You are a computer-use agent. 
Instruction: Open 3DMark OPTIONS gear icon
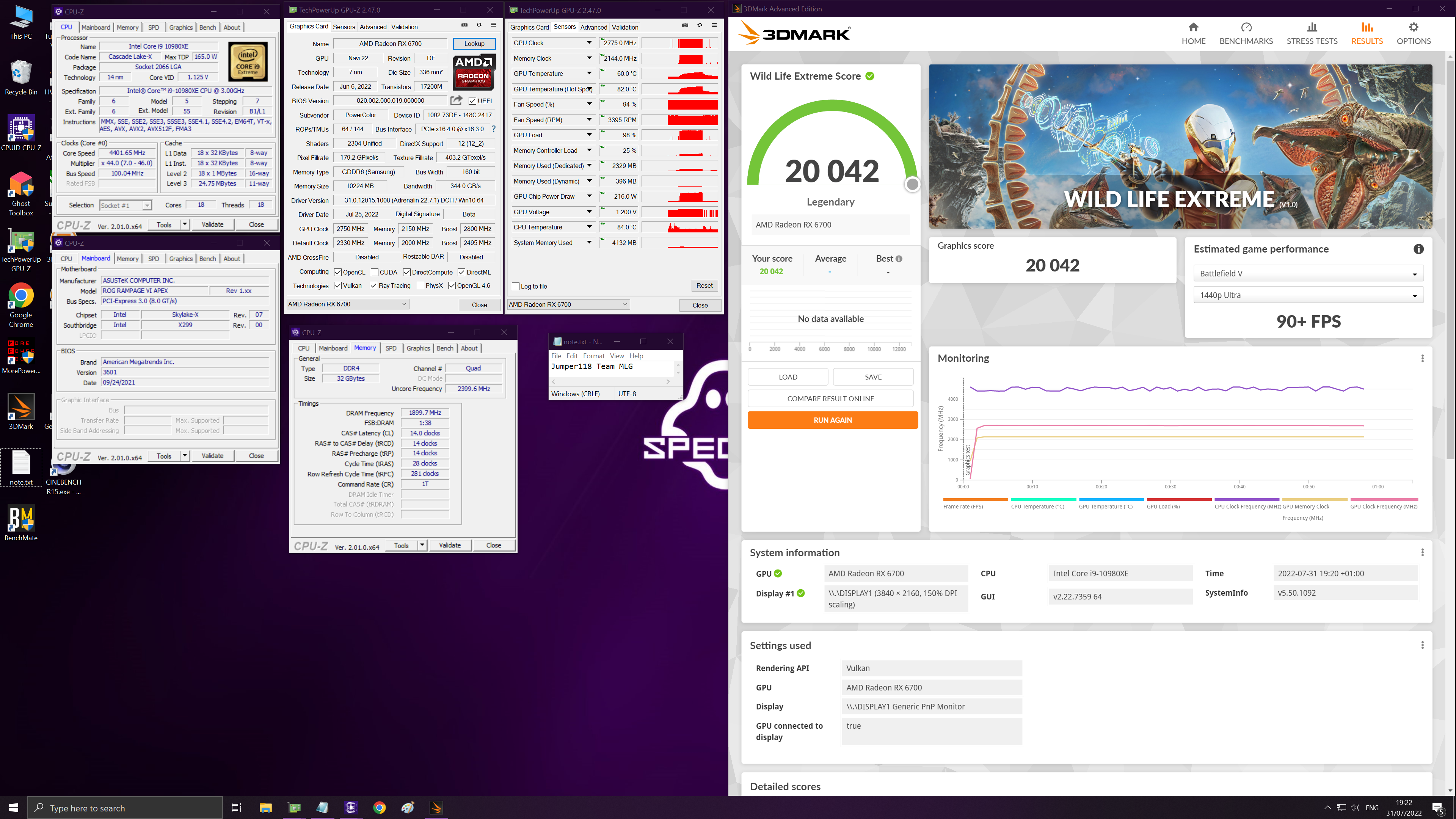click(1413, 27)
